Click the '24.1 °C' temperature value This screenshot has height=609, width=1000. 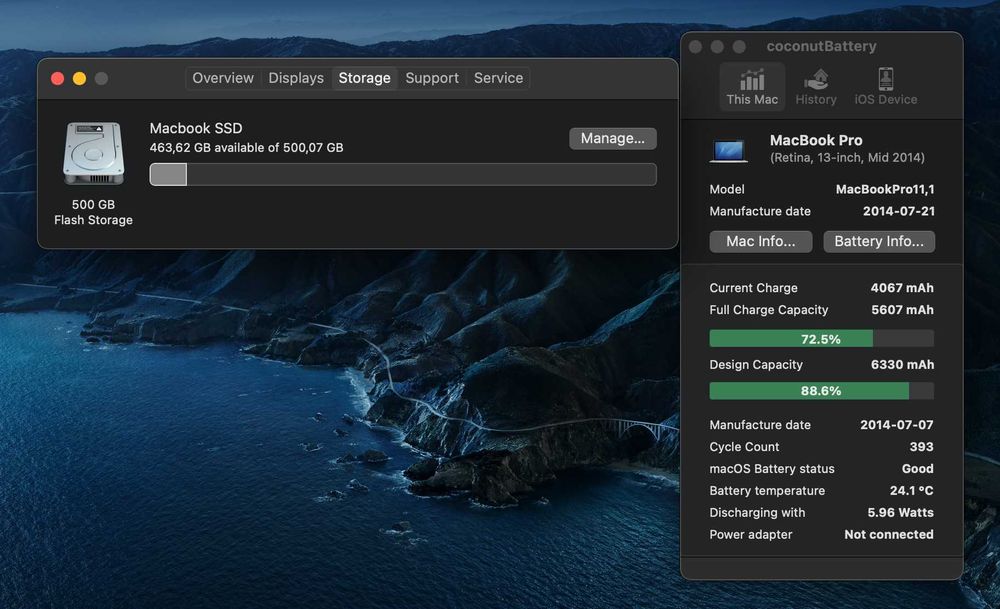911,490
